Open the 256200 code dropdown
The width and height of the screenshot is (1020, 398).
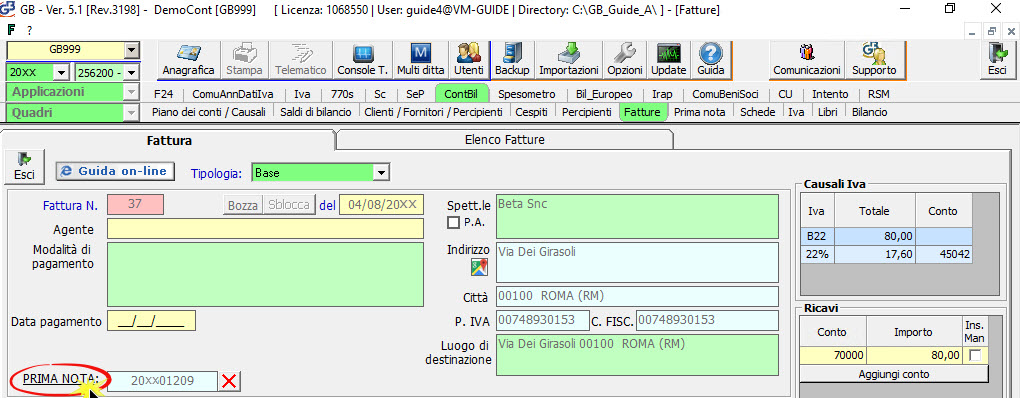coord(132,73)
